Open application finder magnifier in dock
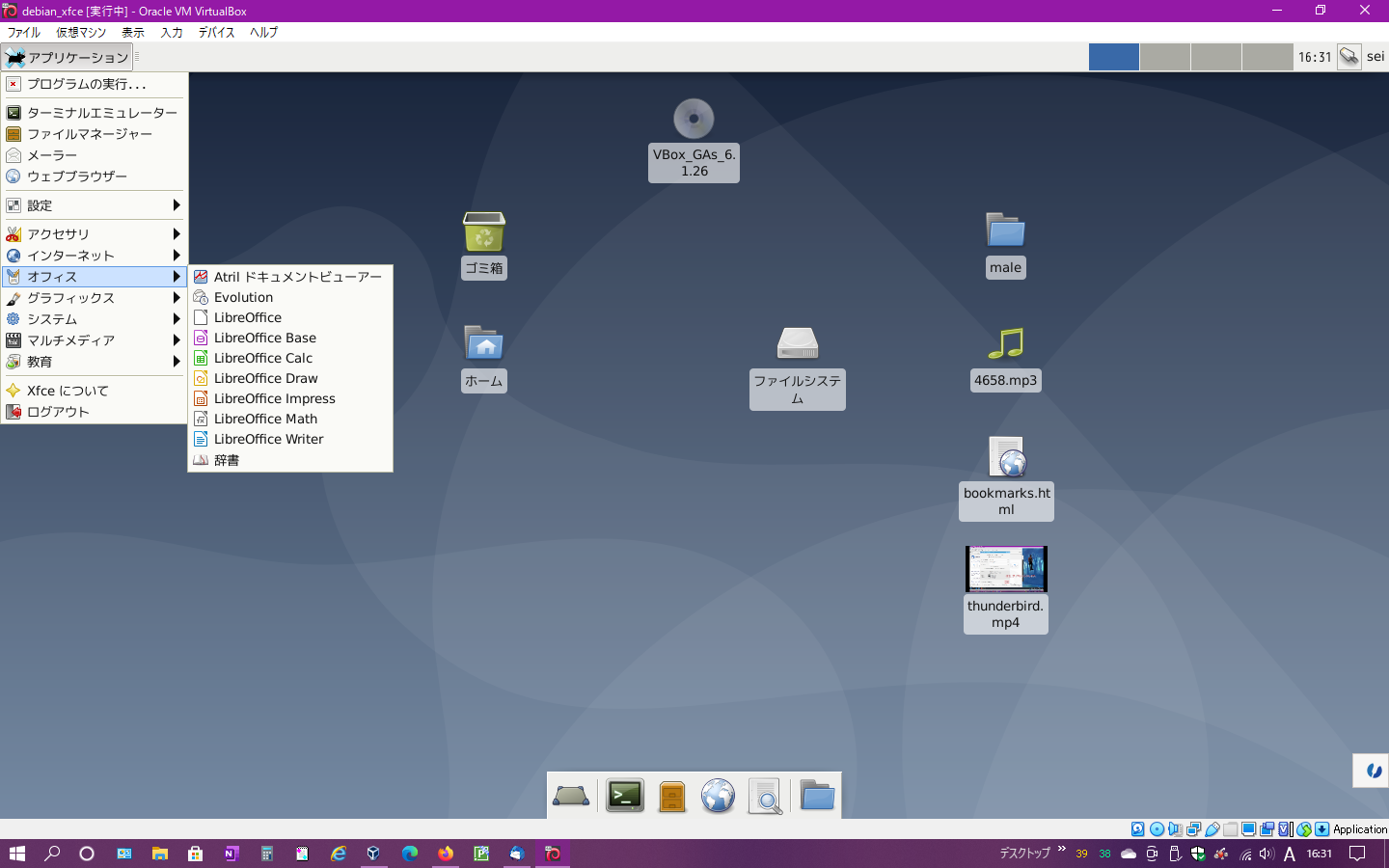The width and height of the screenshot is (1389, 868). pos(765,797)
